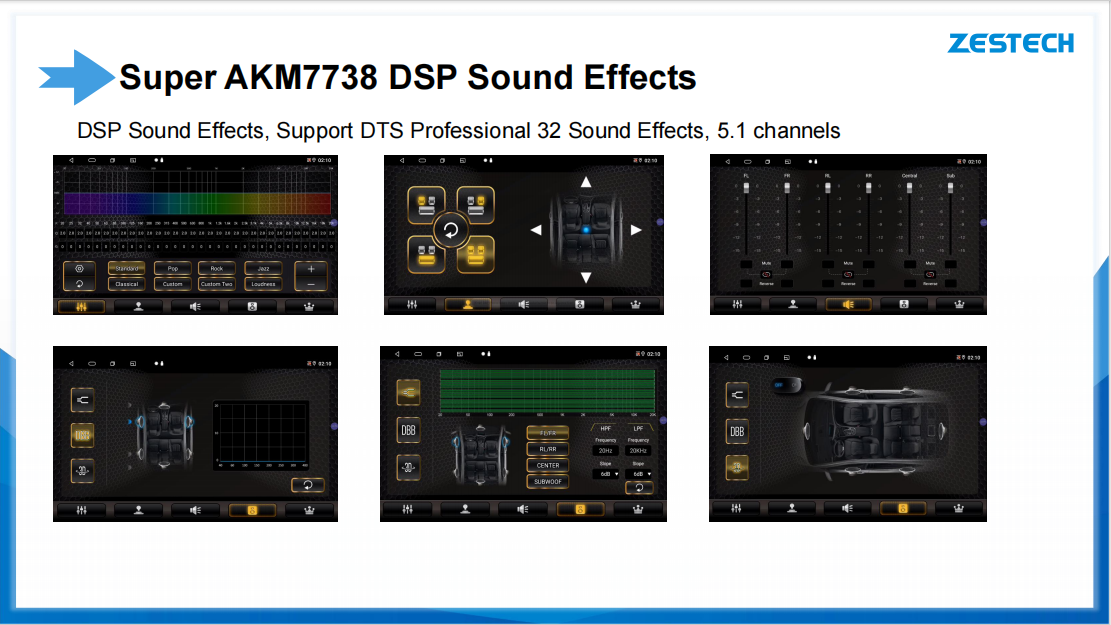Select the Loudness equalizer preset
The width and height of the screenshot is (1111, 625).
coord(263,284)
